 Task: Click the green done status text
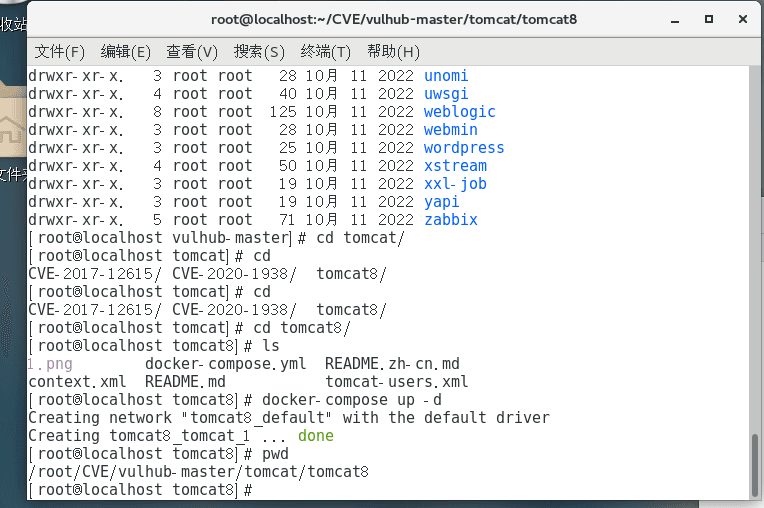point(315,436)
